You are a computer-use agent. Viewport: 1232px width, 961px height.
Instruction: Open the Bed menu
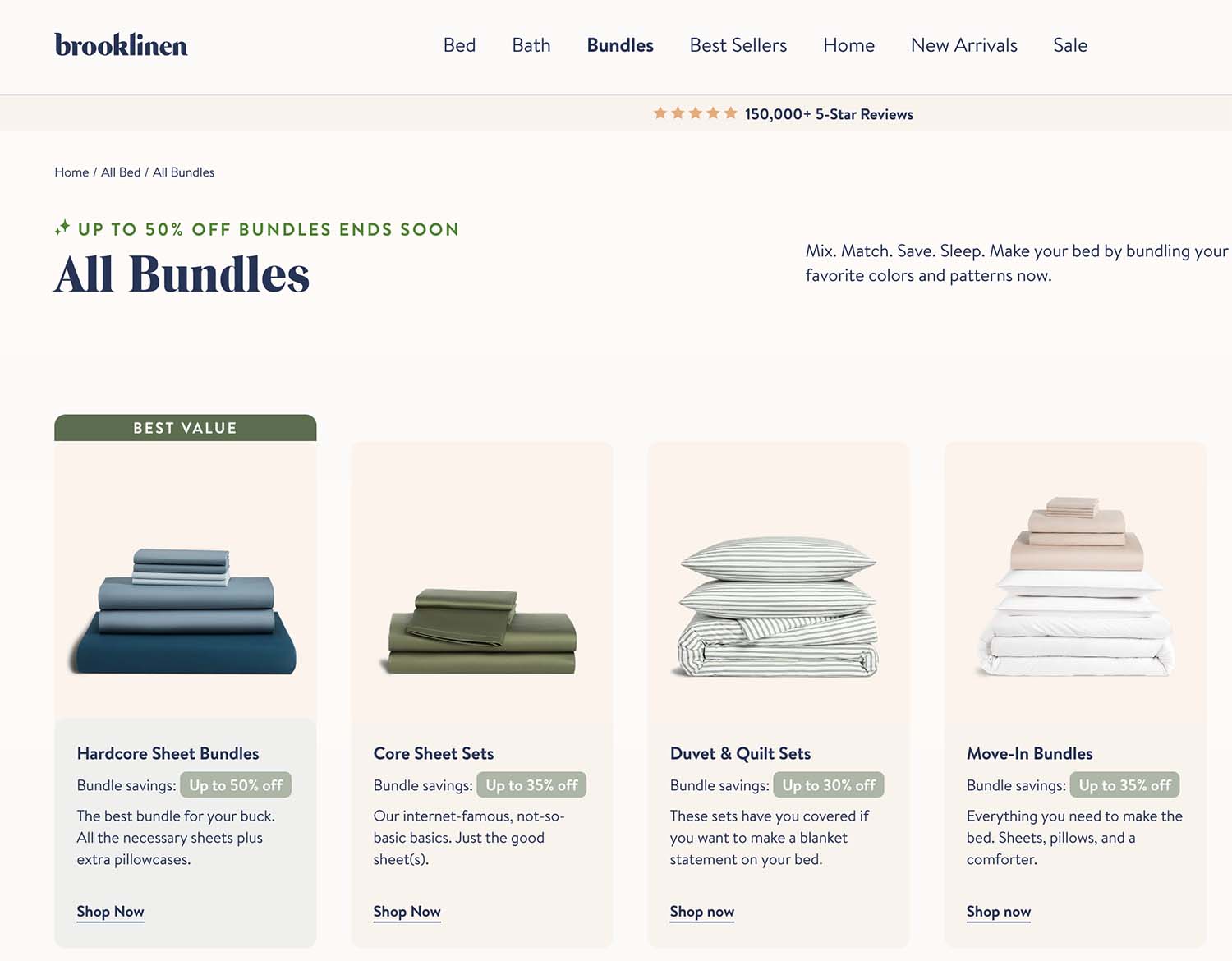[459, 45]
